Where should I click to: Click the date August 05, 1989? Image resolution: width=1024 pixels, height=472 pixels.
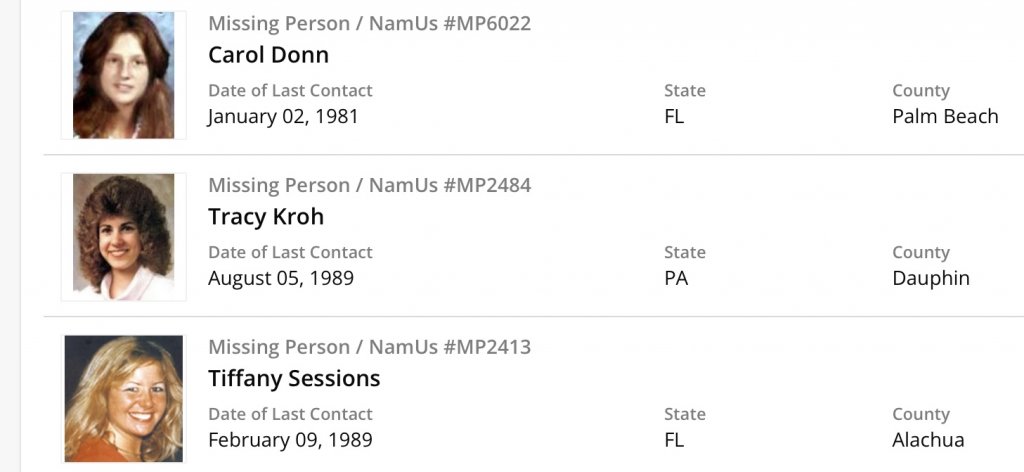tap(281, 278)
